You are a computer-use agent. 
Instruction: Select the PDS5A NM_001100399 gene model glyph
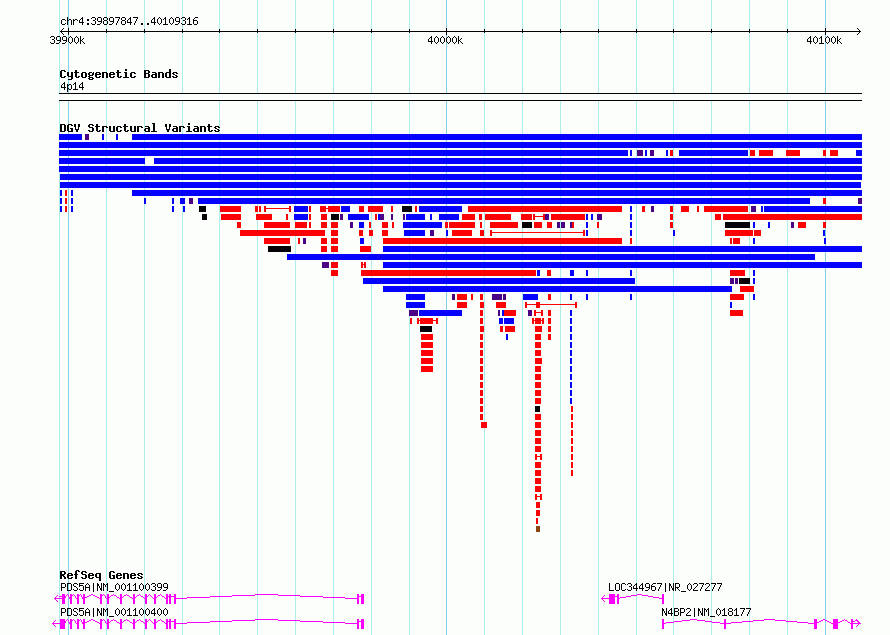[209, 599]
